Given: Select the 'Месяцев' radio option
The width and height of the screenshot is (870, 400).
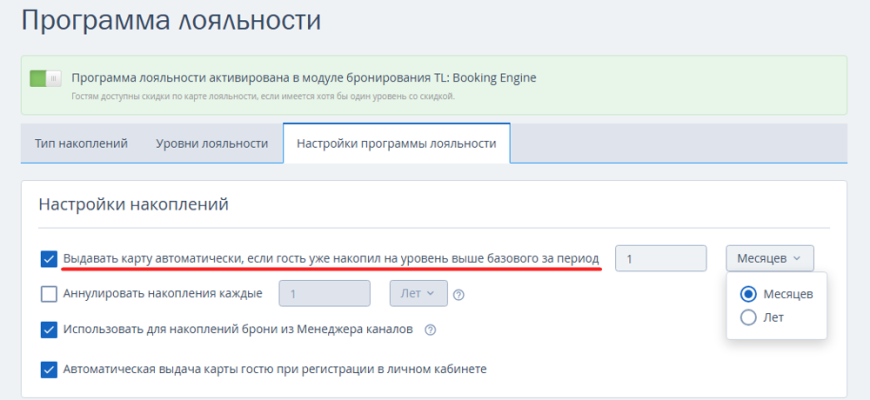Looking at the screenshot, I should click(x=748, y=294).
